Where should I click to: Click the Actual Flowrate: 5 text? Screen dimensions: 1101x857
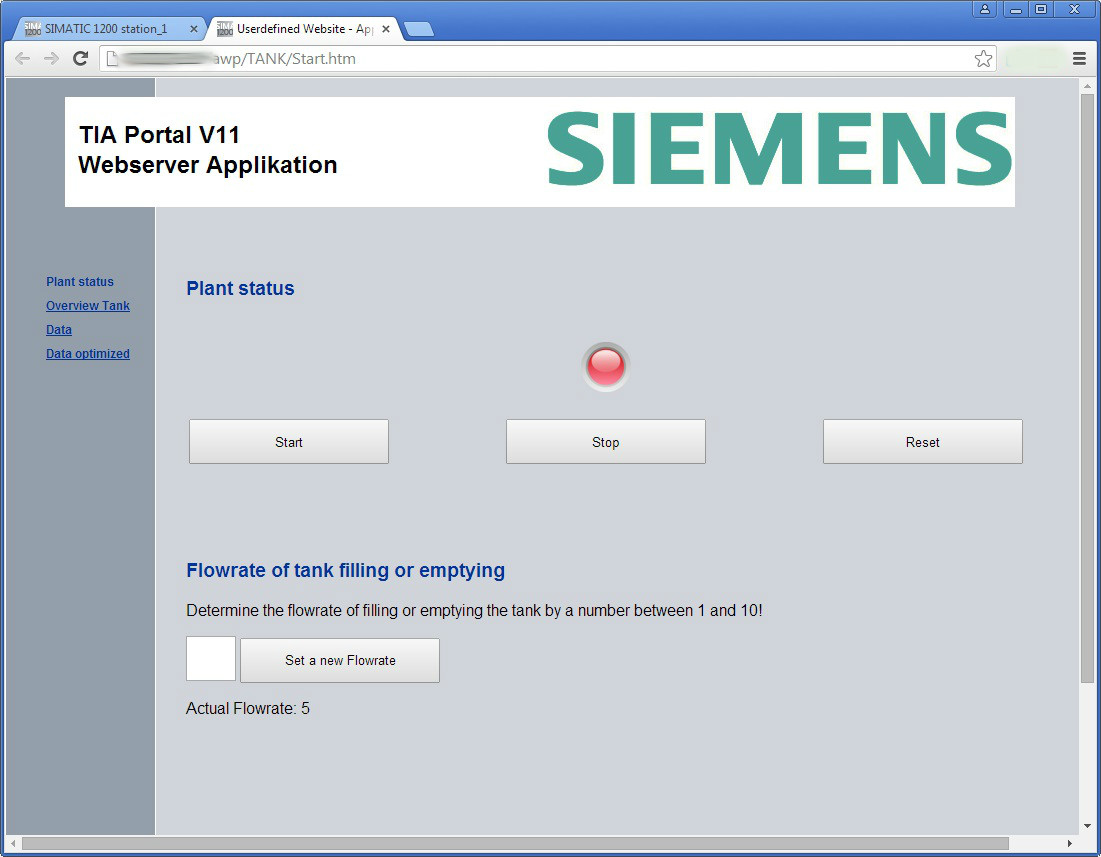[248, 708]
